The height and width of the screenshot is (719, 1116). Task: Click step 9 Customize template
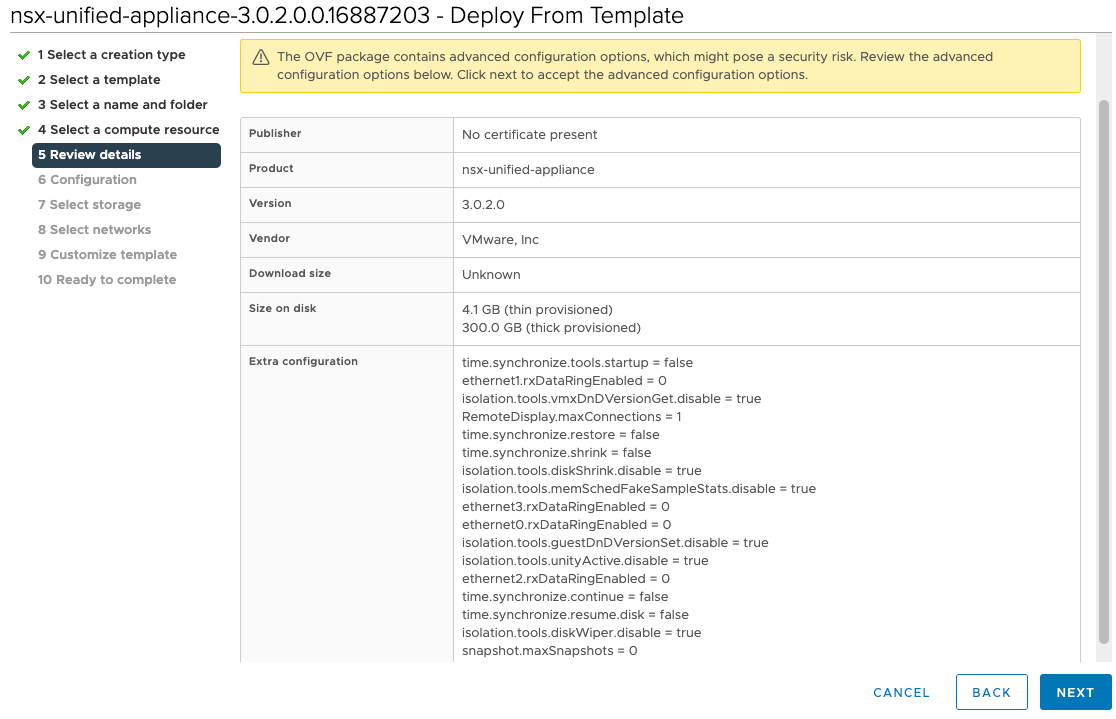tap(107, 255)
